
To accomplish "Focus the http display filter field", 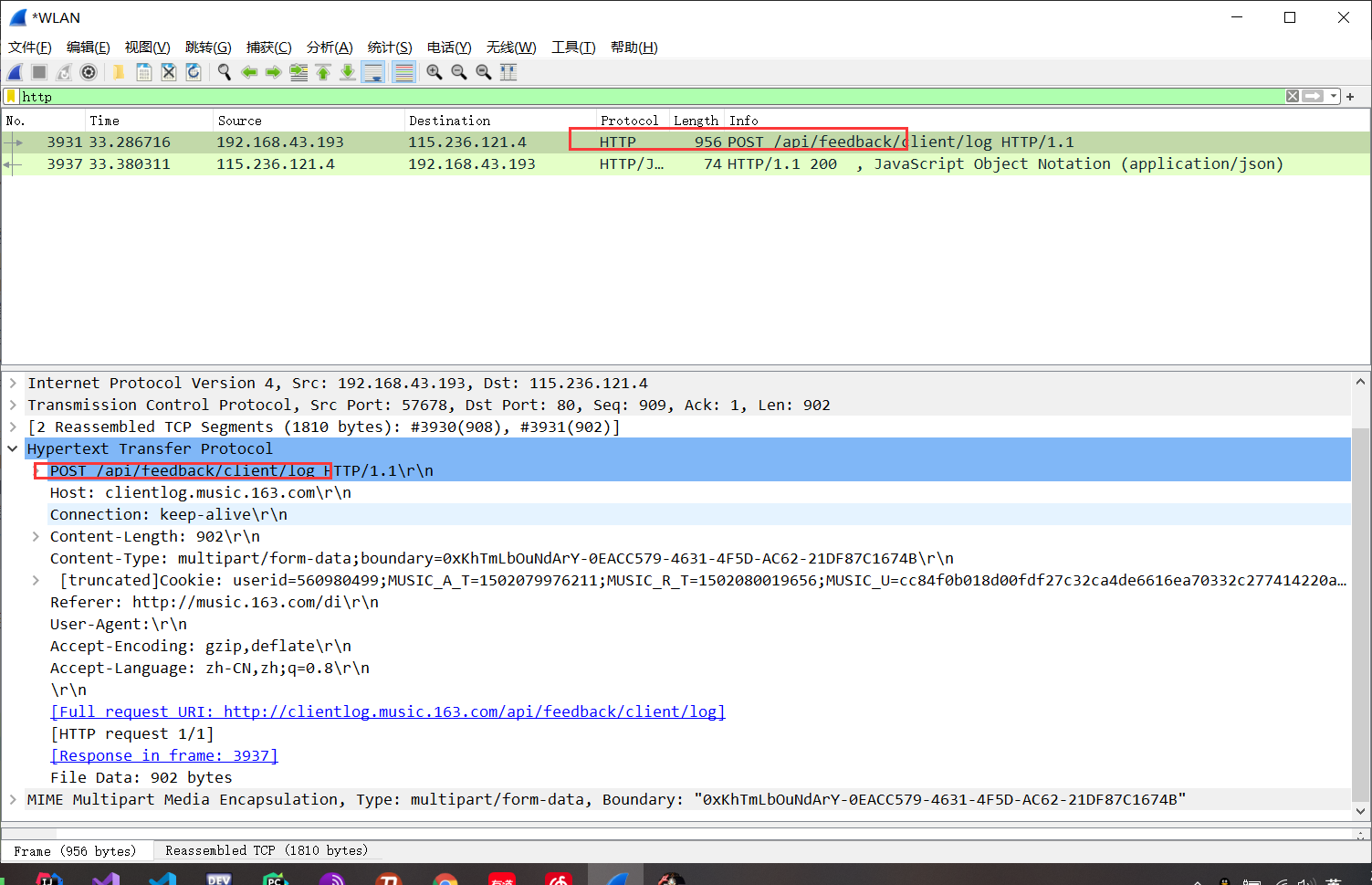I will [x=652, y=97].
